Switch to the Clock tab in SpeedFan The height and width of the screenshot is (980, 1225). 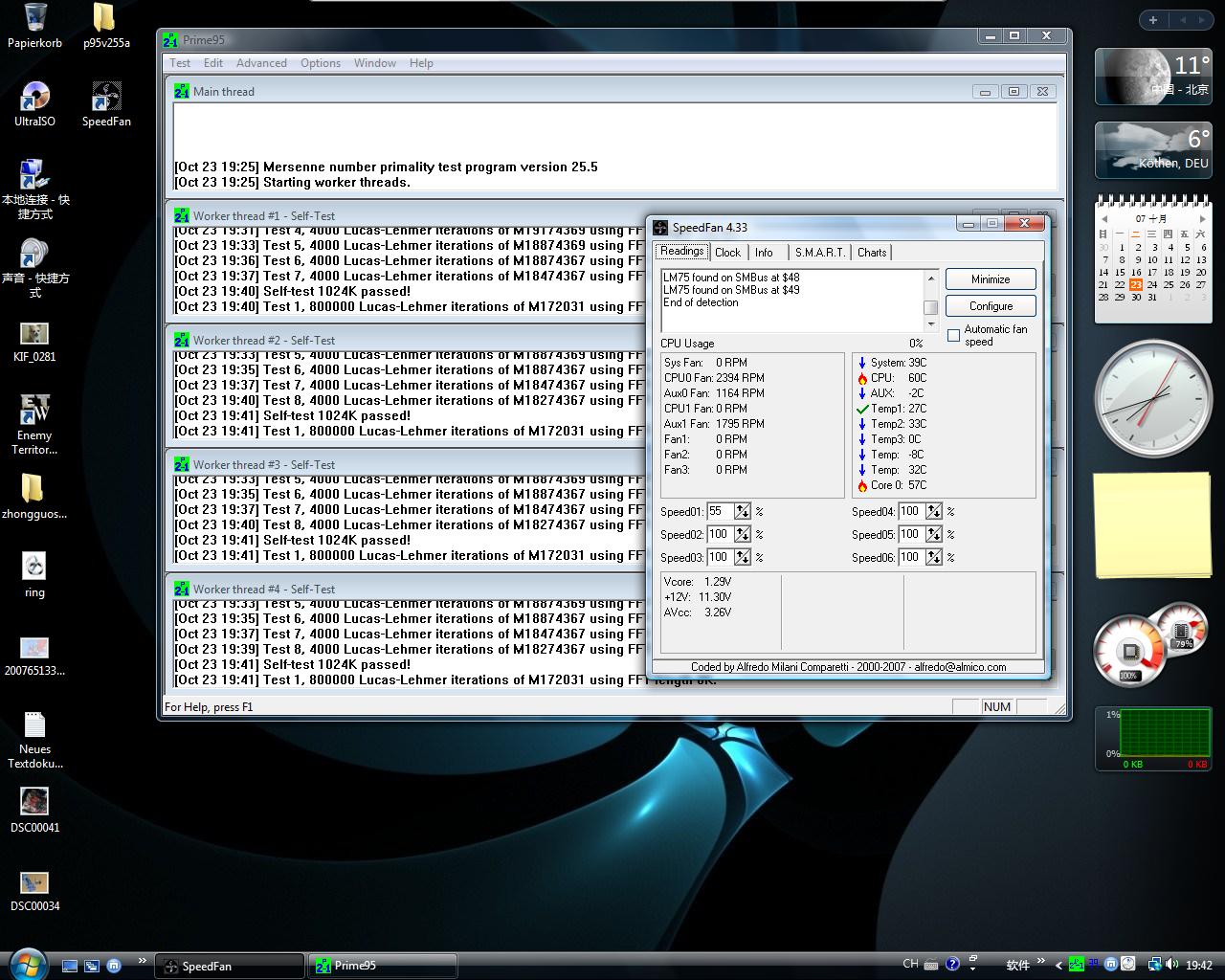[727, 253]
